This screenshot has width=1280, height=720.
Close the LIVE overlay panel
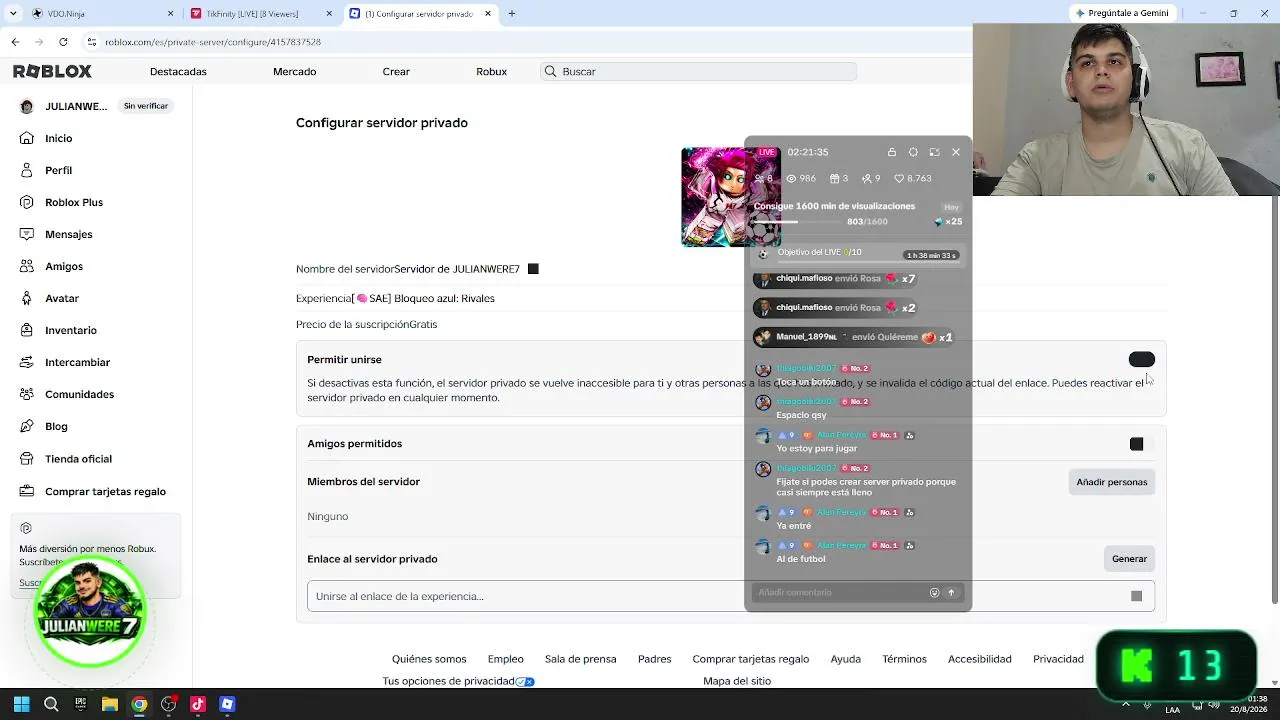pos(956,152)
